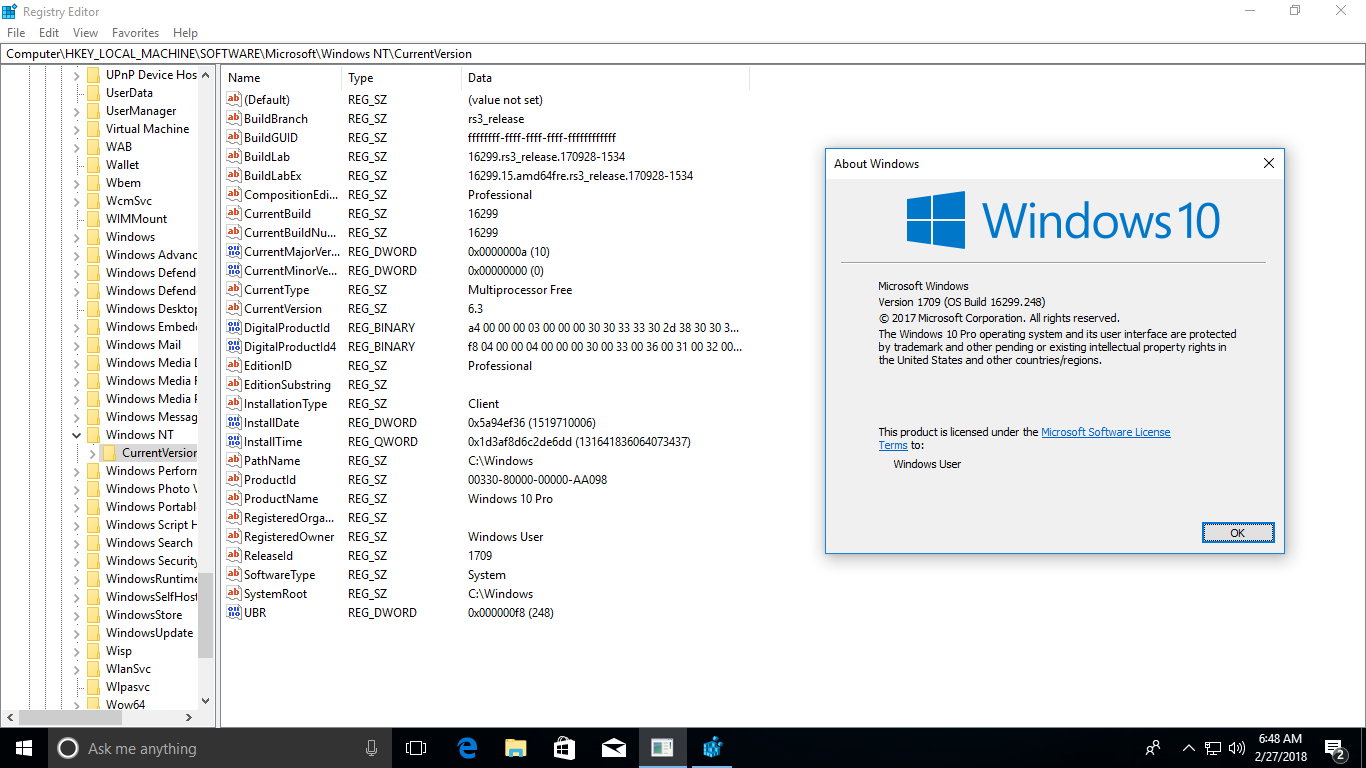1366x768 pixels.
Task: Select the Windows NT folder icon
Action: 93,435
